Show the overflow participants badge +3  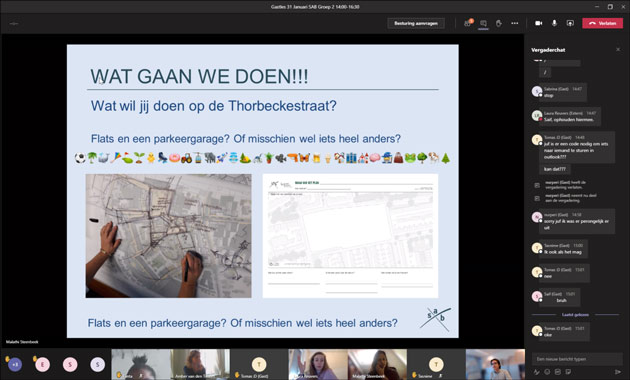[x=15, y=364]
